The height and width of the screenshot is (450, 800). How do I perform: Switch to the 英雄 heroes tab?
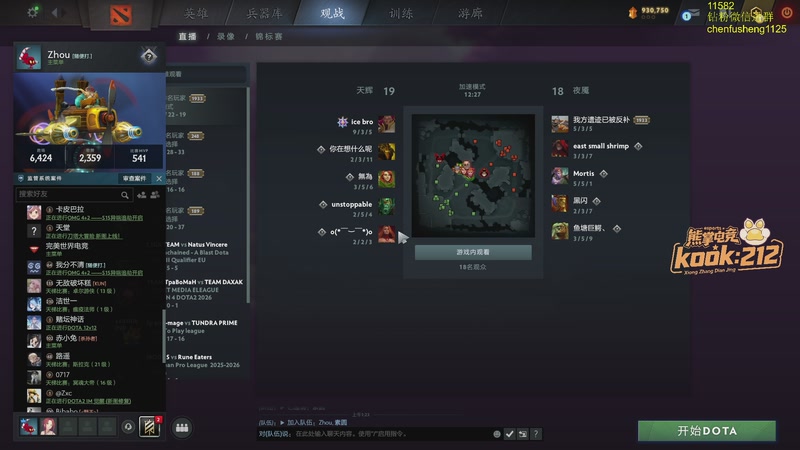point(196,13)
